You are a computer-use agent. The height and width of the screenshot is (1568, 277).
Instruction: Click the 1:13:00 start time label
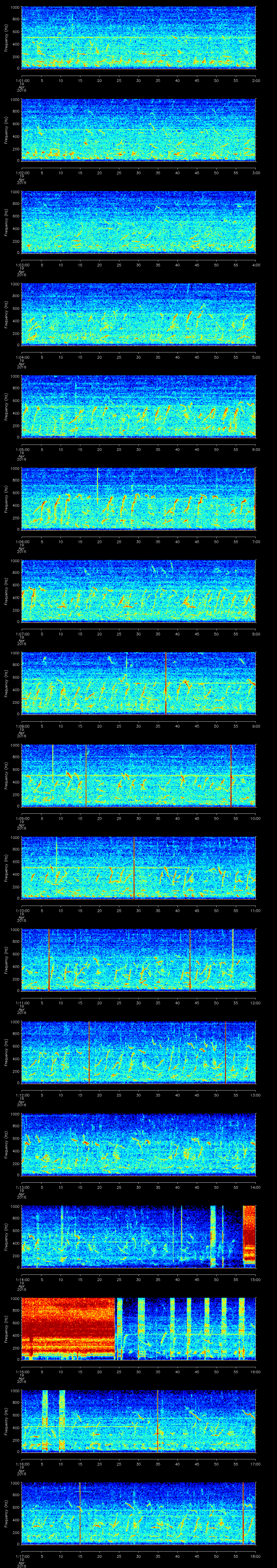(22, 1187)
